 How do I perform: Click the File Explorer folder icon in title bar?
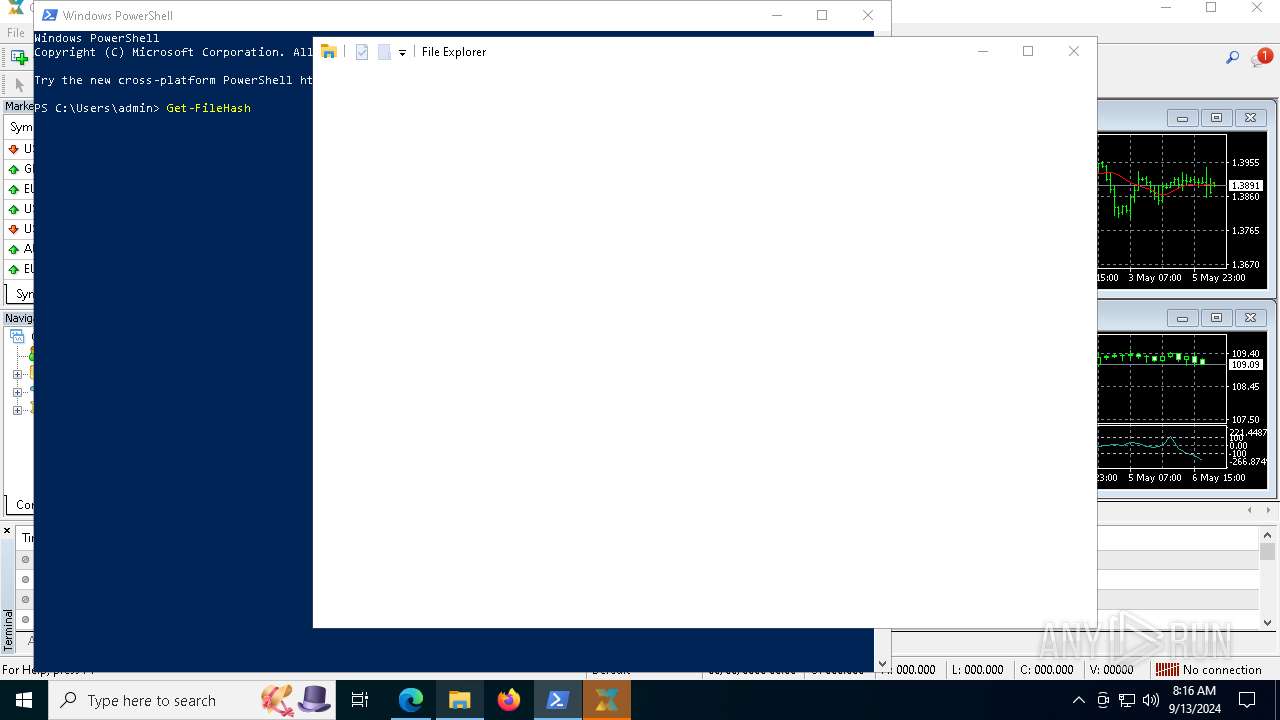[328, 52]
